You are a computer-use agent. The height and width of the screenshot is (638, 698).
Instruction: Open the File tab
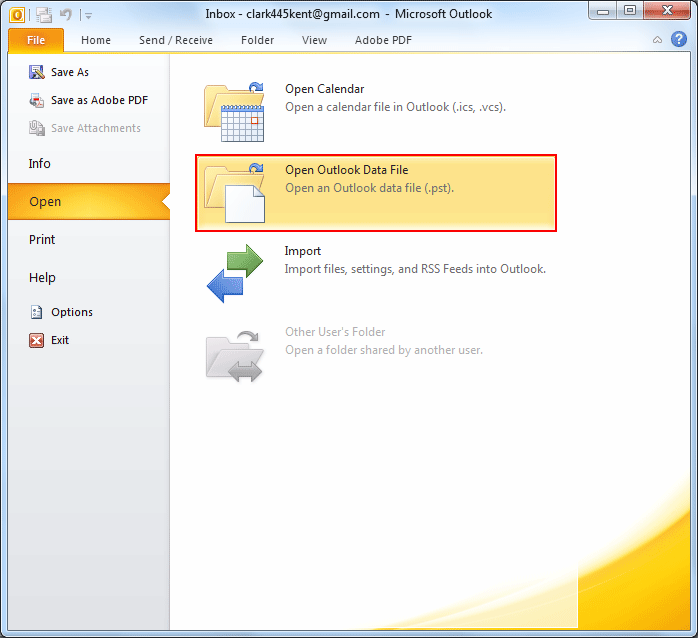[x=36, y=40]
